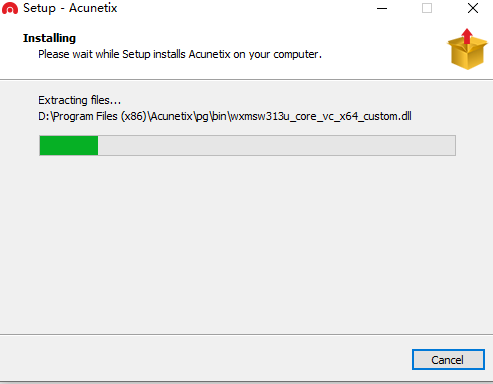Click the wxmsw313u_core_vc_x64_custom.dll file name
This screenshot has width=493, height=384.
(x=321, y=116)
